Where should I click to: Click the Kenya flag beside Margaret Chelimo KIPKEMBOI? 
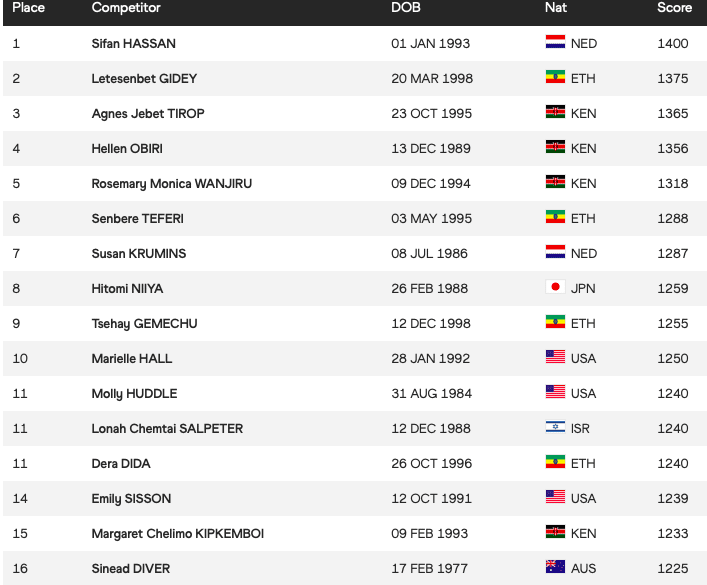(555, 533)
